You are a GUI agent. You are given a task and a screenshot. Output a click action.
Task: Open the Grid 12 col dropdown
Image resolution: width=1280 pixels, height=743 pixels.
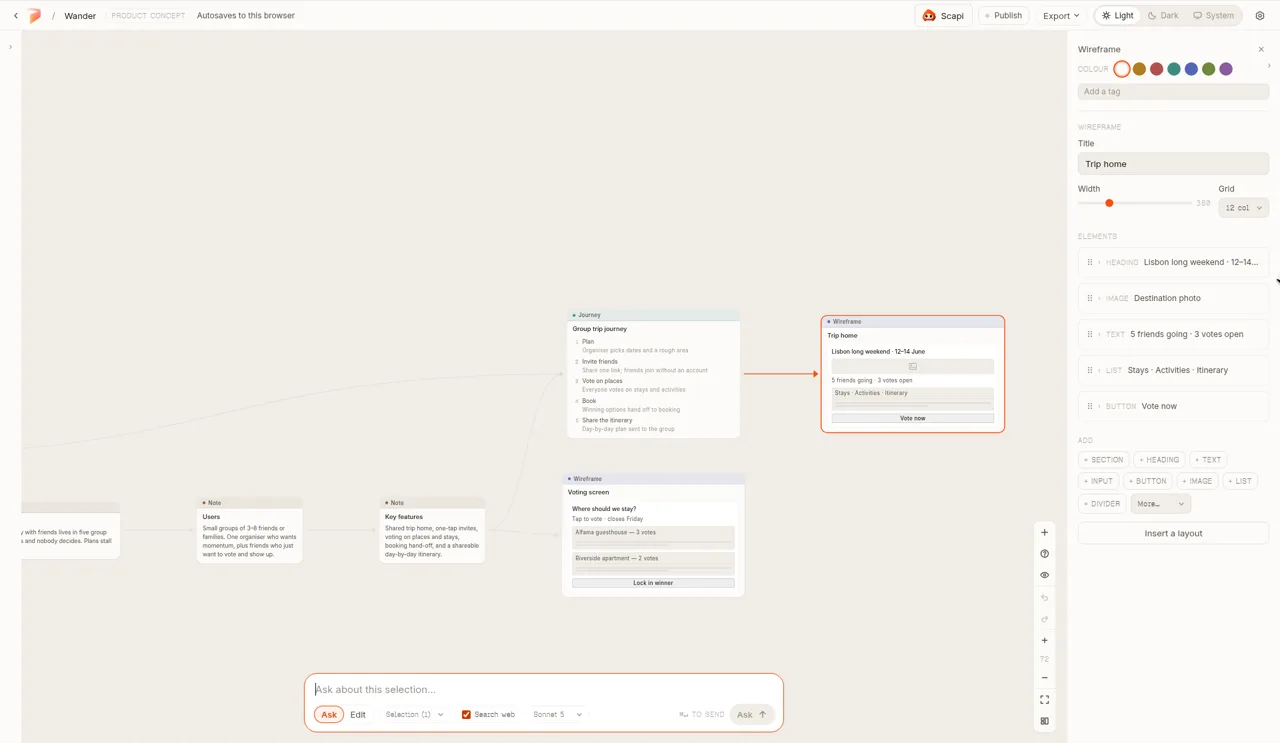pos(1243,208)
